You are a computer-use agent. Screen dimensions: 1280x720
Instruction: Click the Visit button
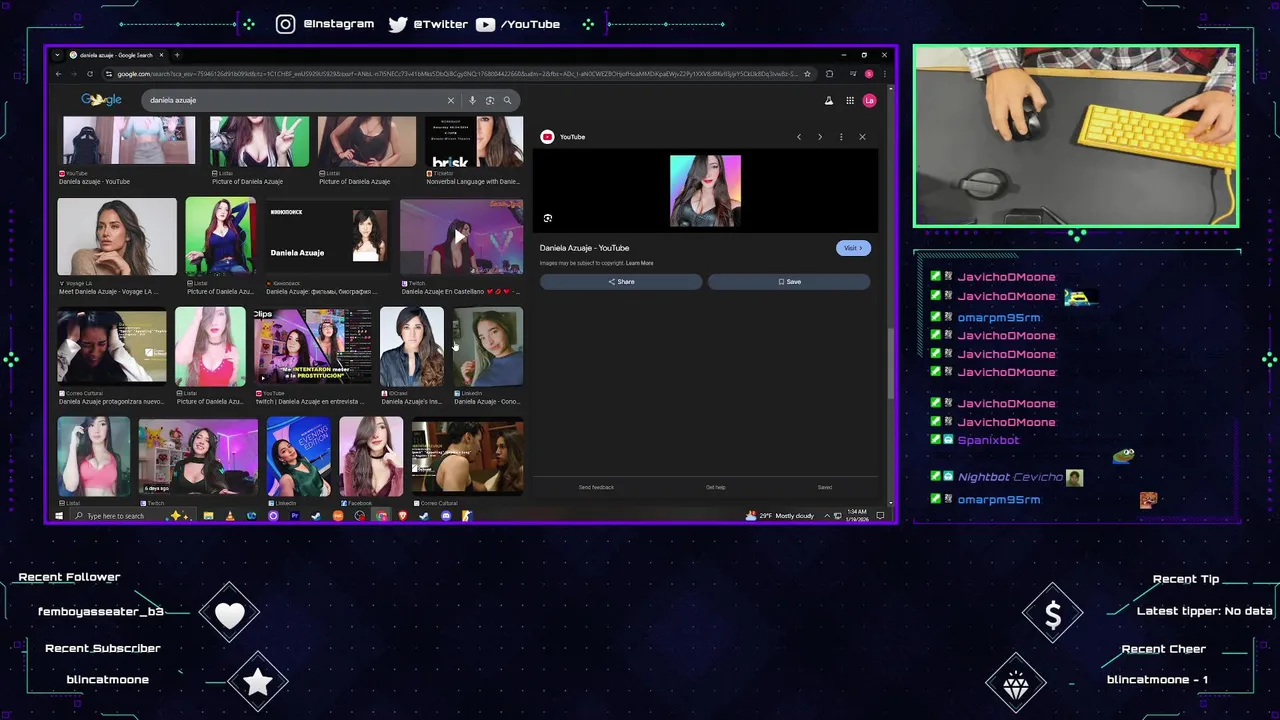pyautogui.click(x=853, y=248)
